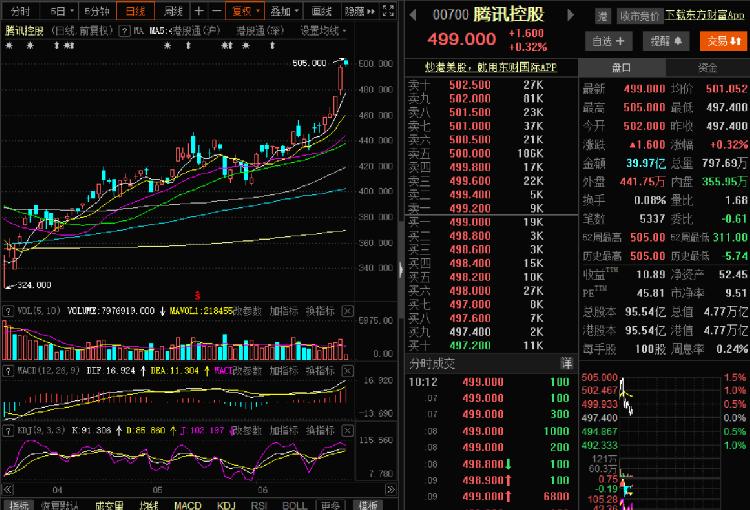Switch to the 5分钟 chart period
Viewport: 750px width, 510px height.
click(97, 11)
